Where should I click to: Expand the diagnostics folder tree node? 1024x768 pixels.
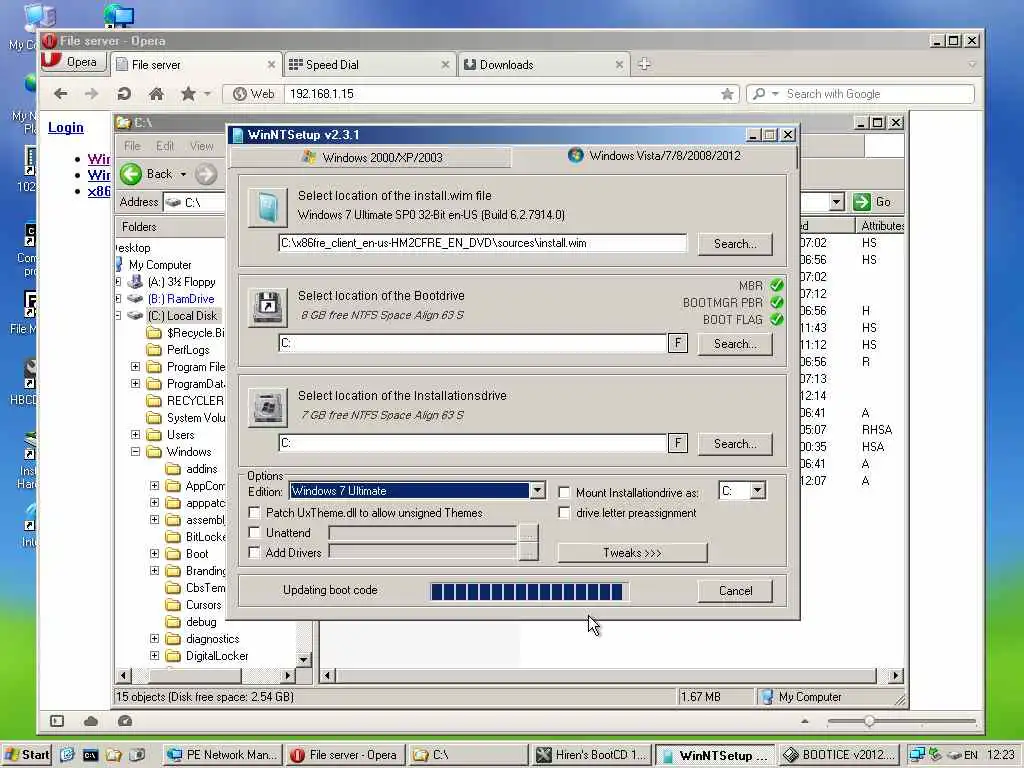154,639
